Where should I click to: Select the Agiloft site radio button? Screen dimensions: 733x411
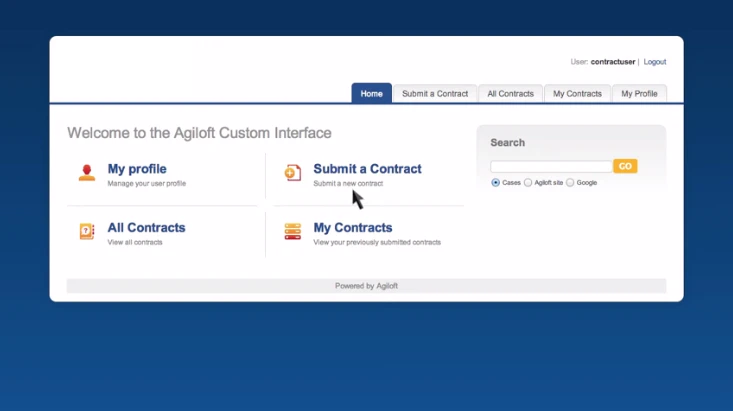point(528,183)
